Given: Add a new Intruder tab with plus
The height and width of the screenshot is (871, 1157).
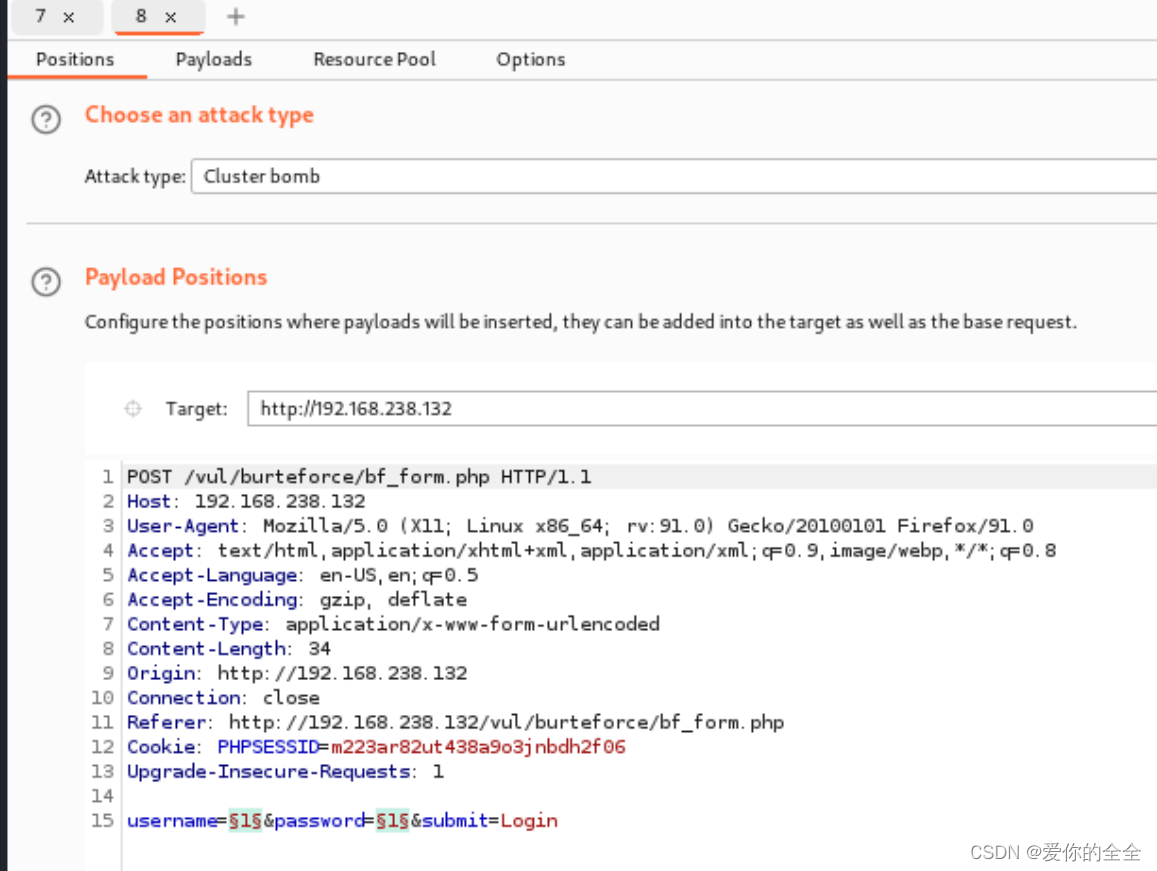Looking at the screenshot, I should click(x=235, y=16).
